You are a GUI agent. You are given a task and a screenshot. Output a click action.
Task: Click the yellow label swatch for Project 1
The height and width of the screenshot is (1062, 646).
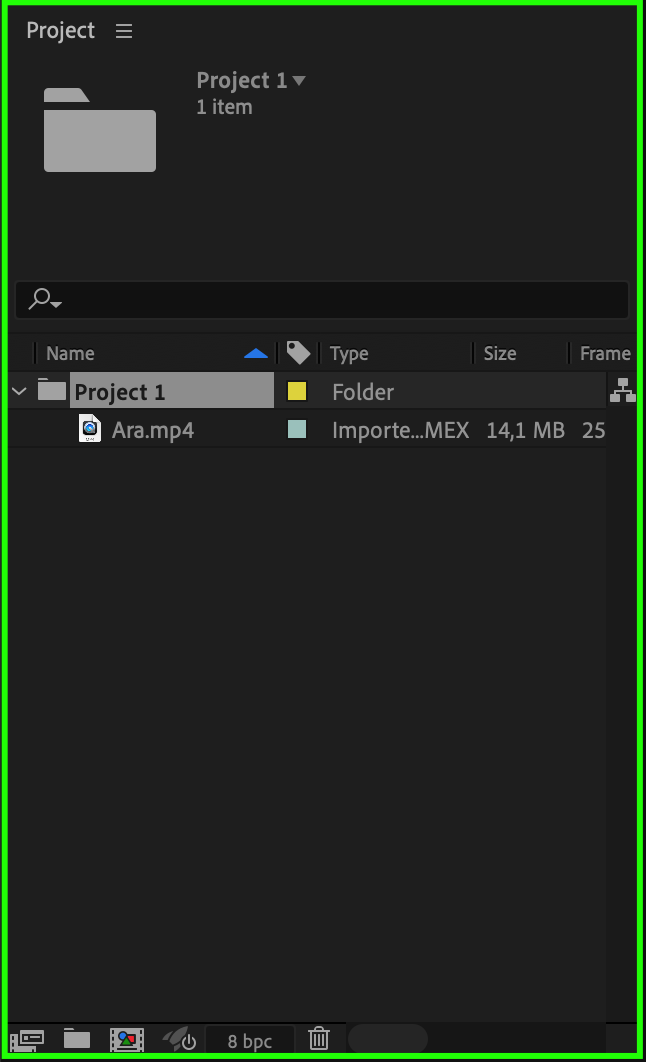pos(297,391)
